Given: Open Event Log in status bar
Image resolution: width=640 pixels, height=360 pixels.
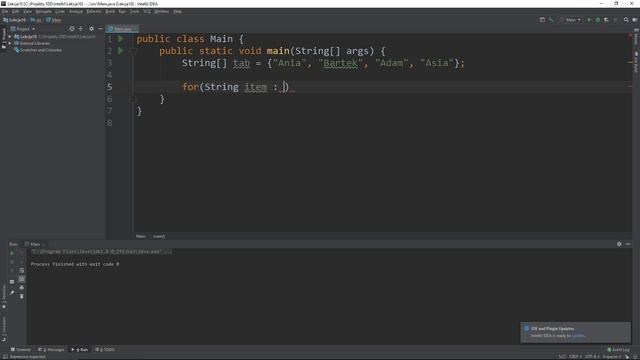Looking at the screenshot, I should 618,350.
